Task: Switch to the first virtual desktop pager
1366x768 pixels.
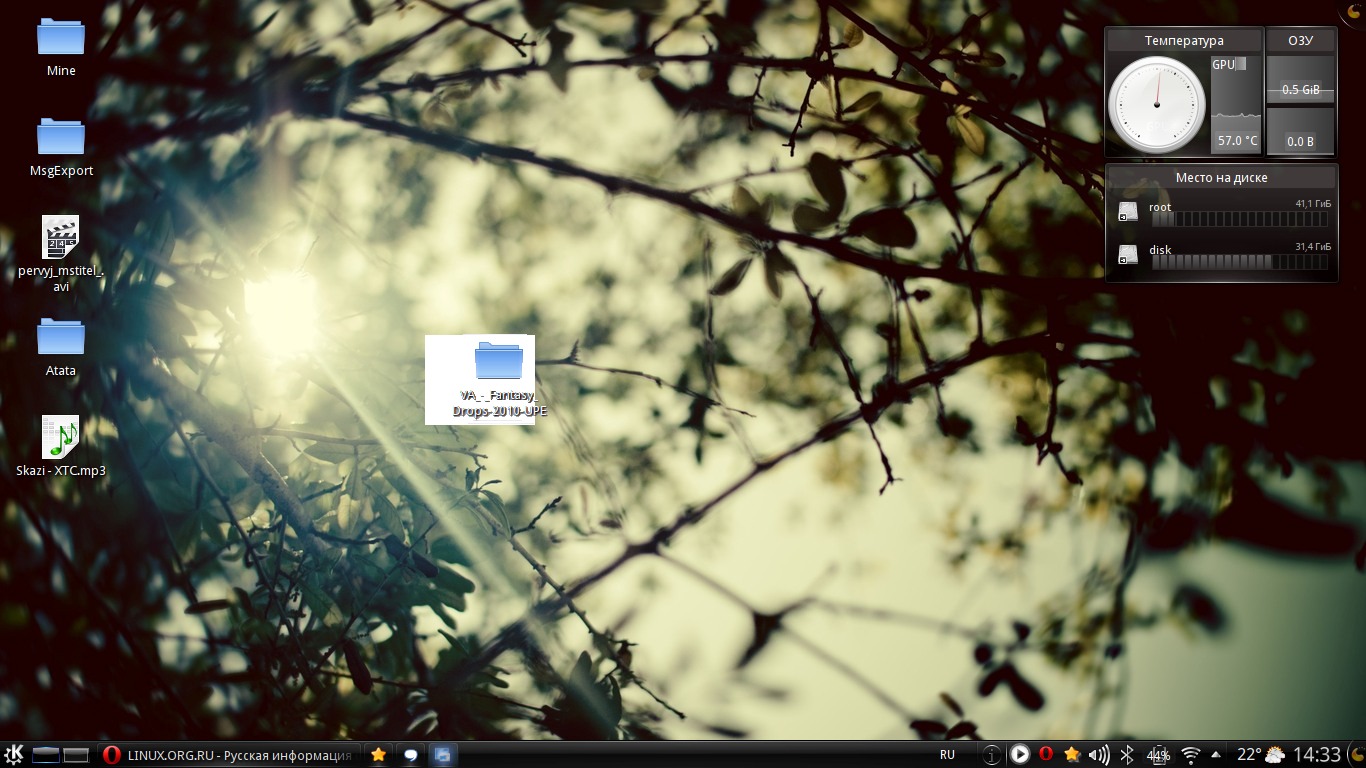Action: point(46,755)
